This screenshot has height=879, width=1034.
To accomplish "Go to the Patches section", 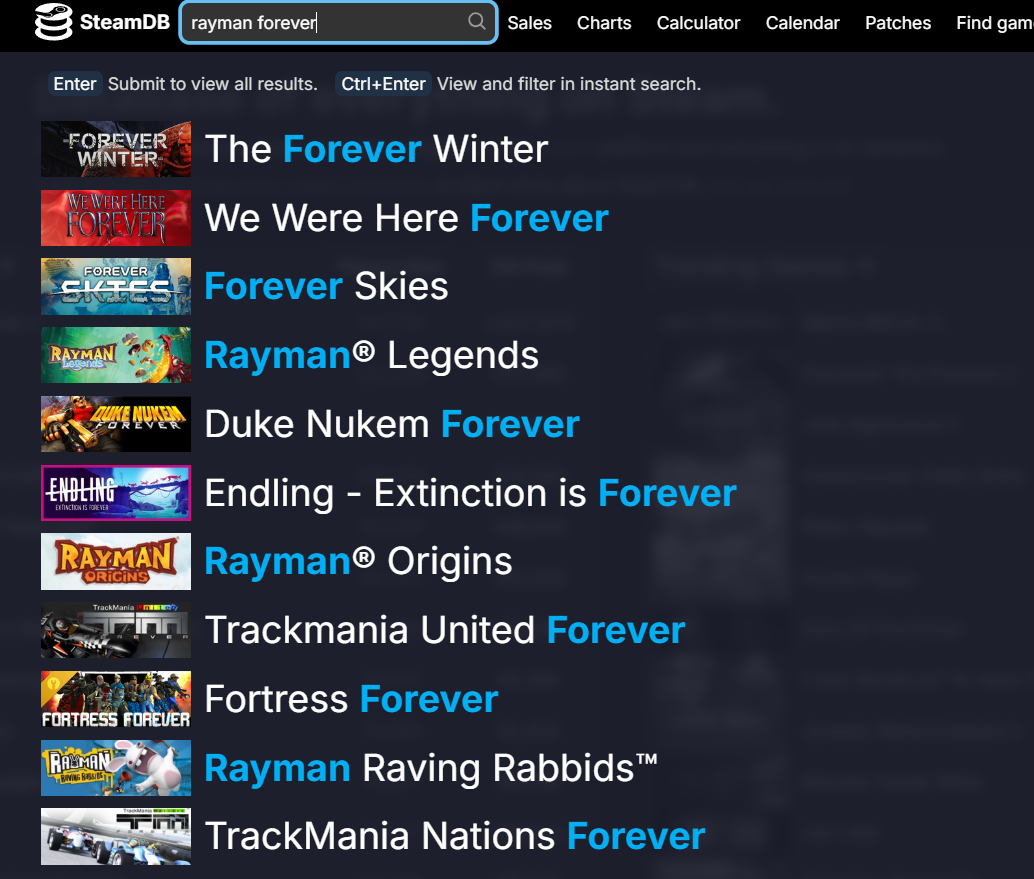I will [x=898, y=23].
